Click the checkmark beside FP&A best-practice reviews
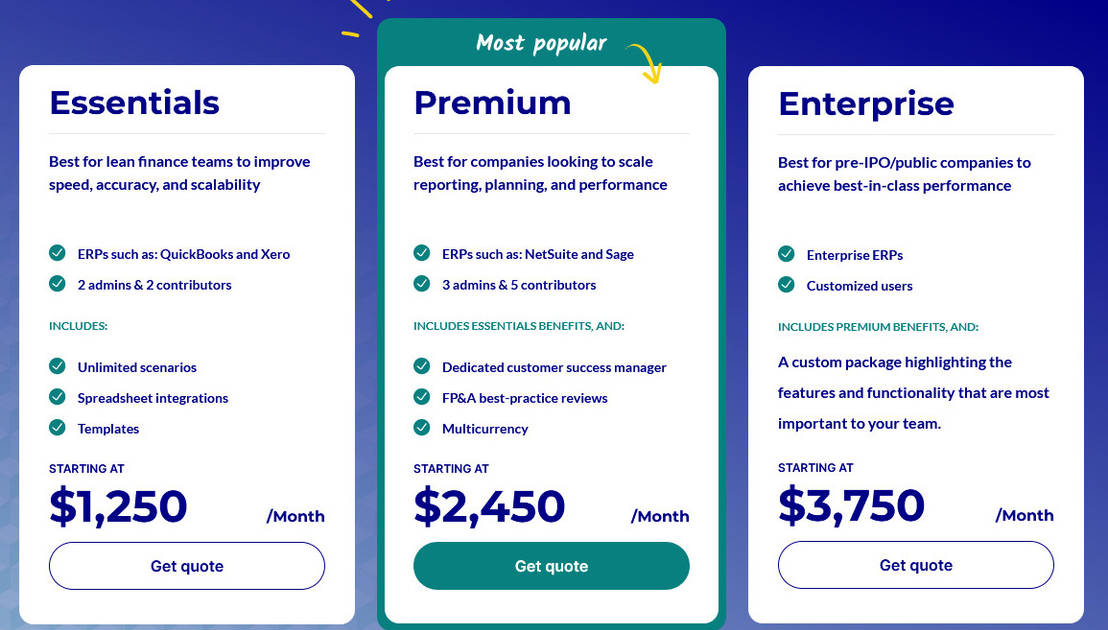Screen dimensions: 1108x630 (421, 398)
